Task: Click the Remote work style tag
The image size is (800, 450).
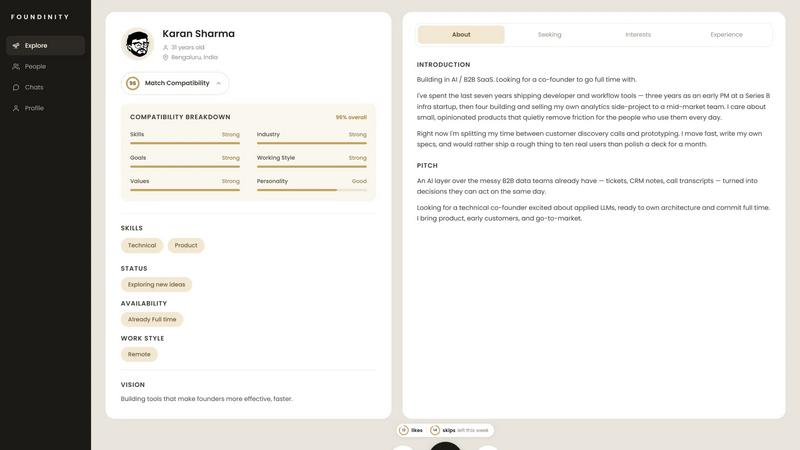Action: [139, 355]
